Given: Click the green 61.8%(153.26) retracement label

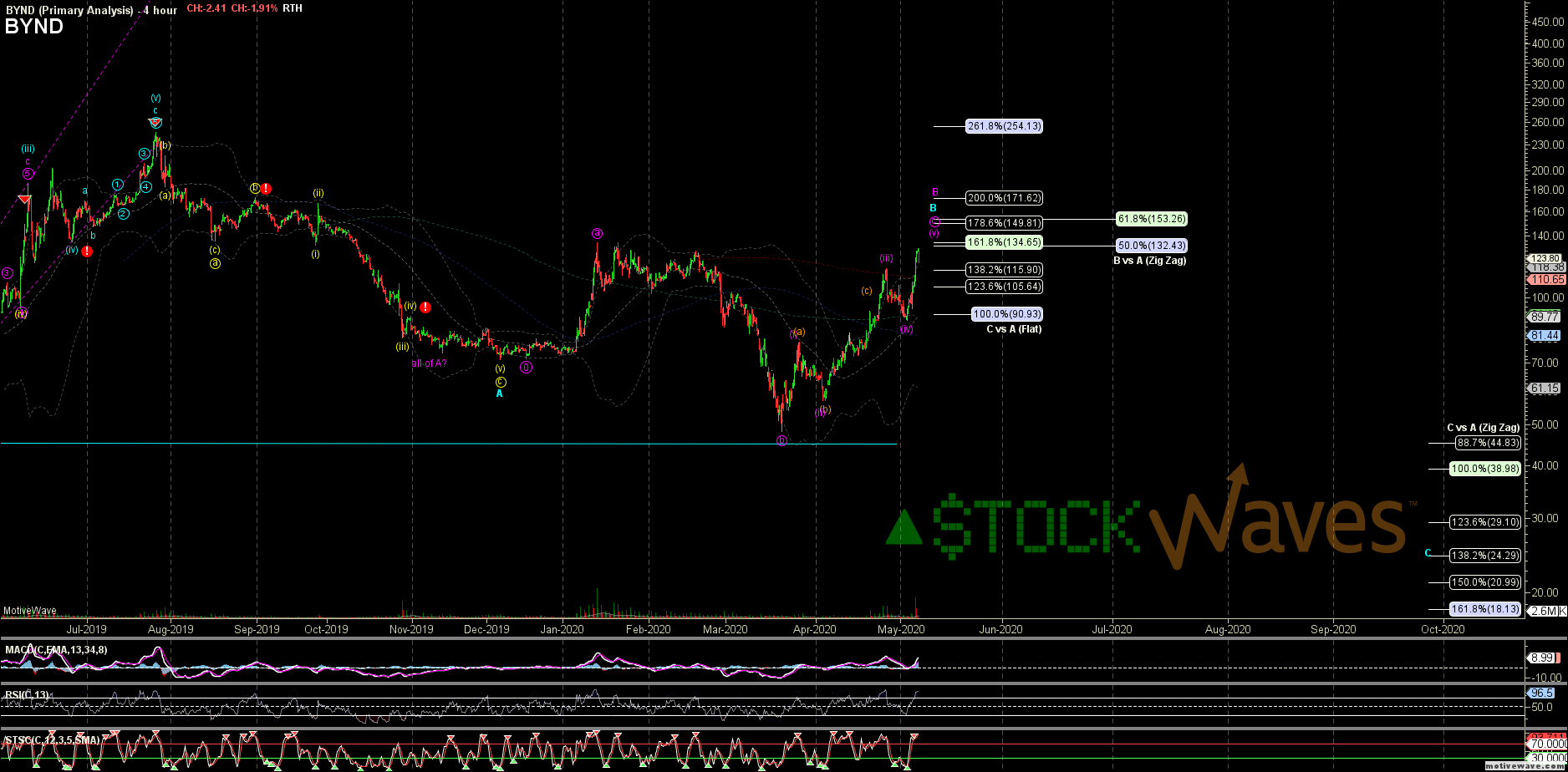Looking at the screenshot, I should (1151, 219).
